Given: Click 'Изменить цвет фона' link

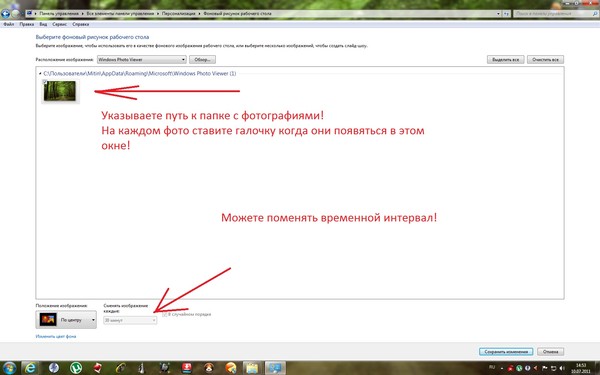Looking at the screenshot, I should coord(56,336).
